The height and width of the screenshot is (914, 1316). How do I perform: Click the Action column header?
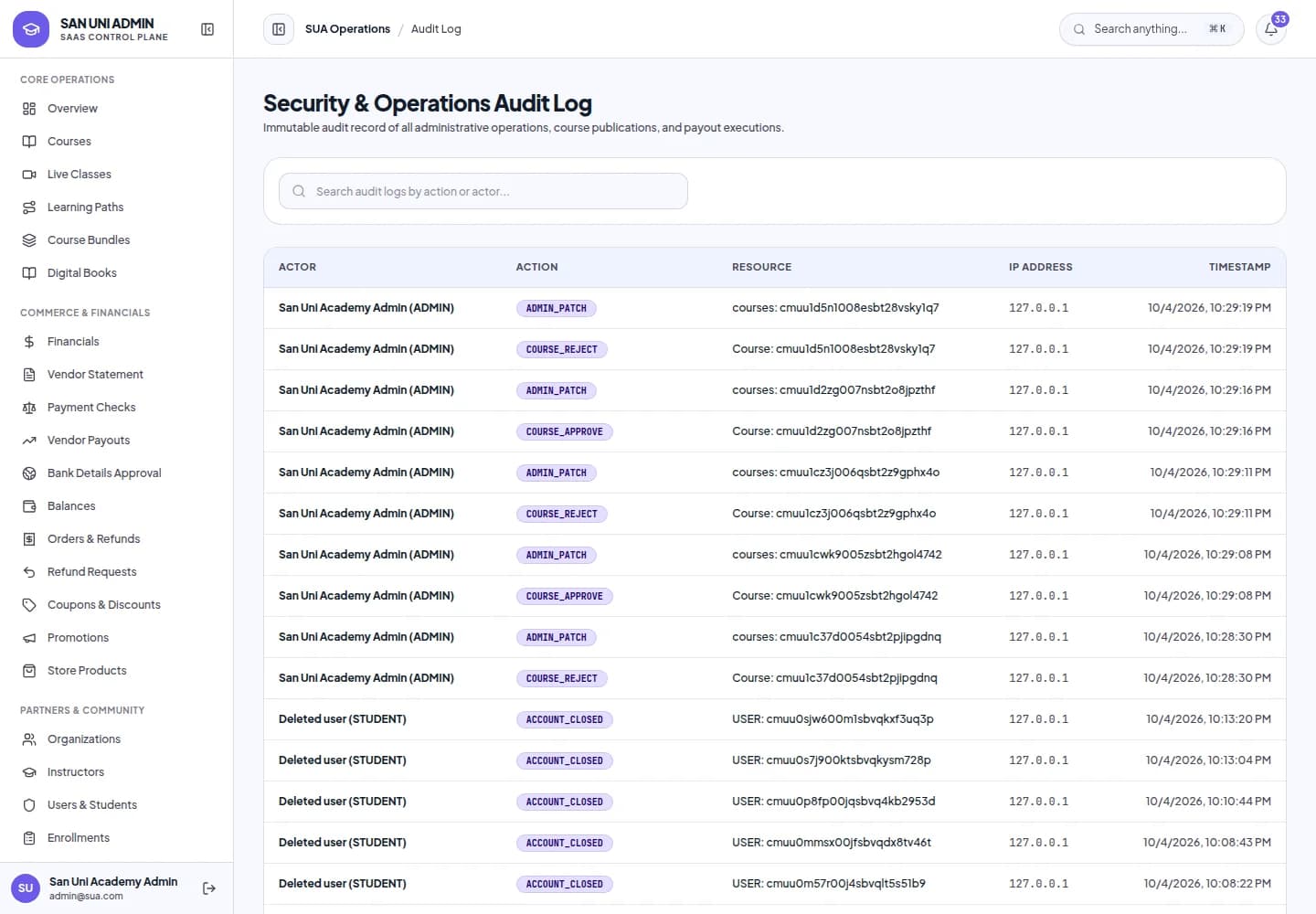coord(536,267)
